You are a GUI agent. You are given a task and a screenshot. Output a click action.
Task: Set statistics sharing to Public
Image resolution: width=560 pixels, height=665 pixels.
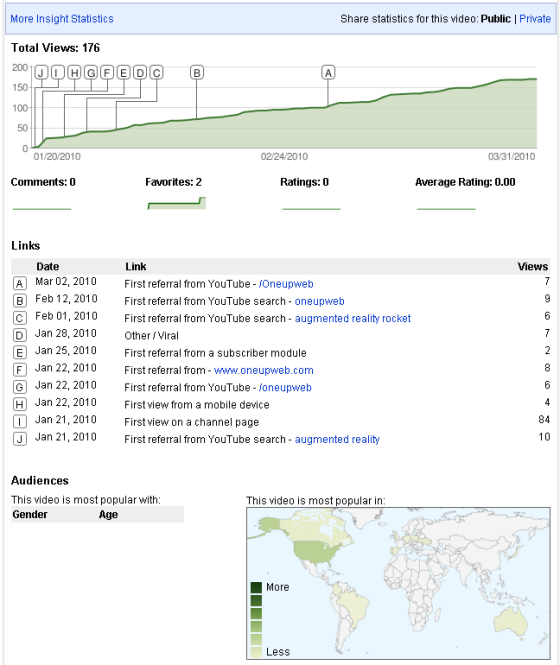(496, 19)
